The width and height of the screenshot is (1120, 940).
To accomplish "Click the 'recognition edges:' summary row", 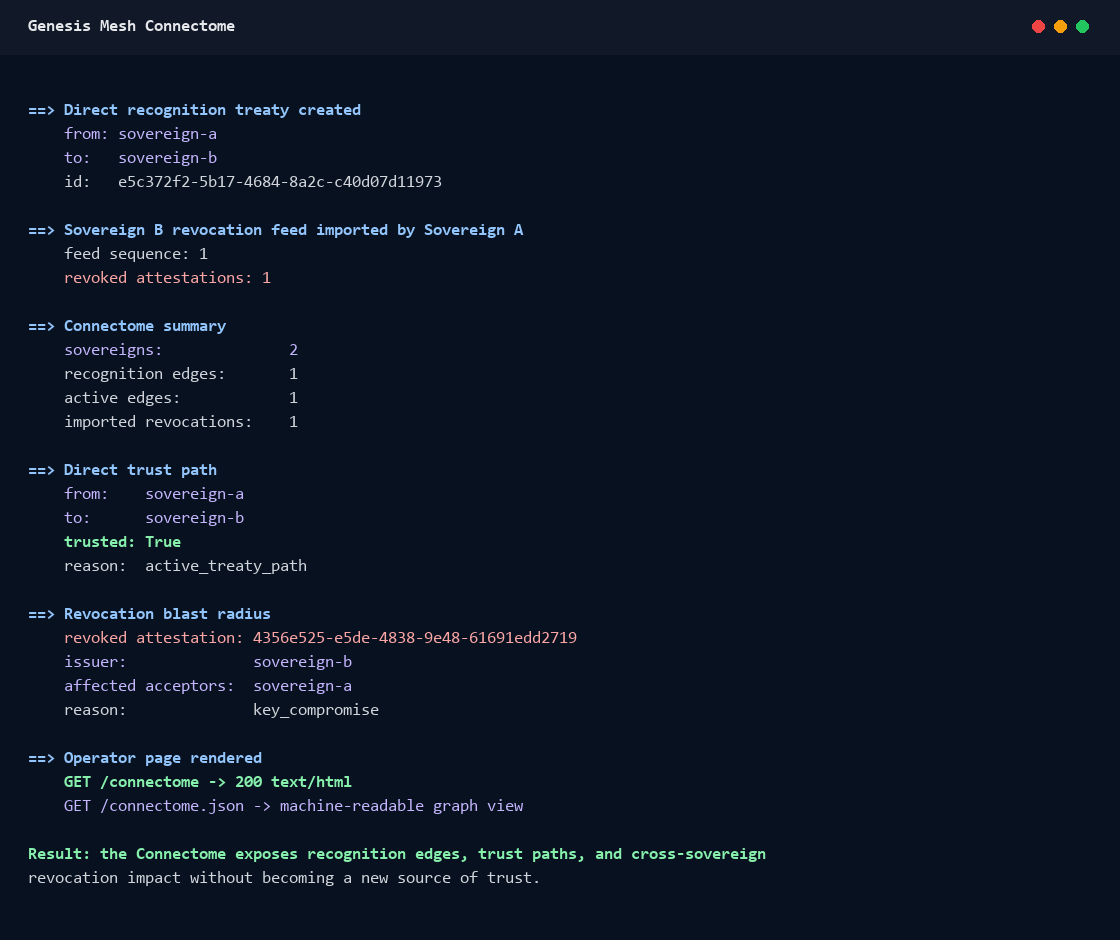I will [x=181, y=374].
